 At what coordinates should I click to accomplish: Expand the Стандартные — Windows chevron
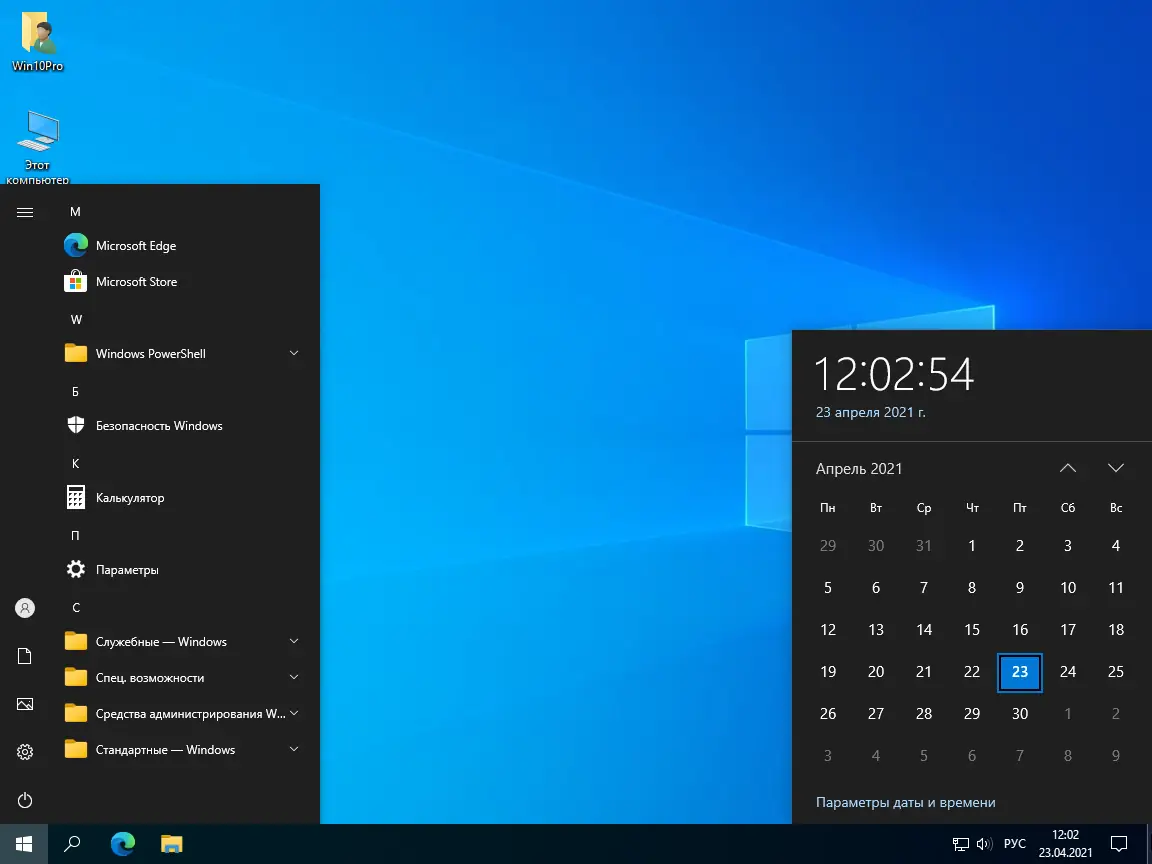294,749
